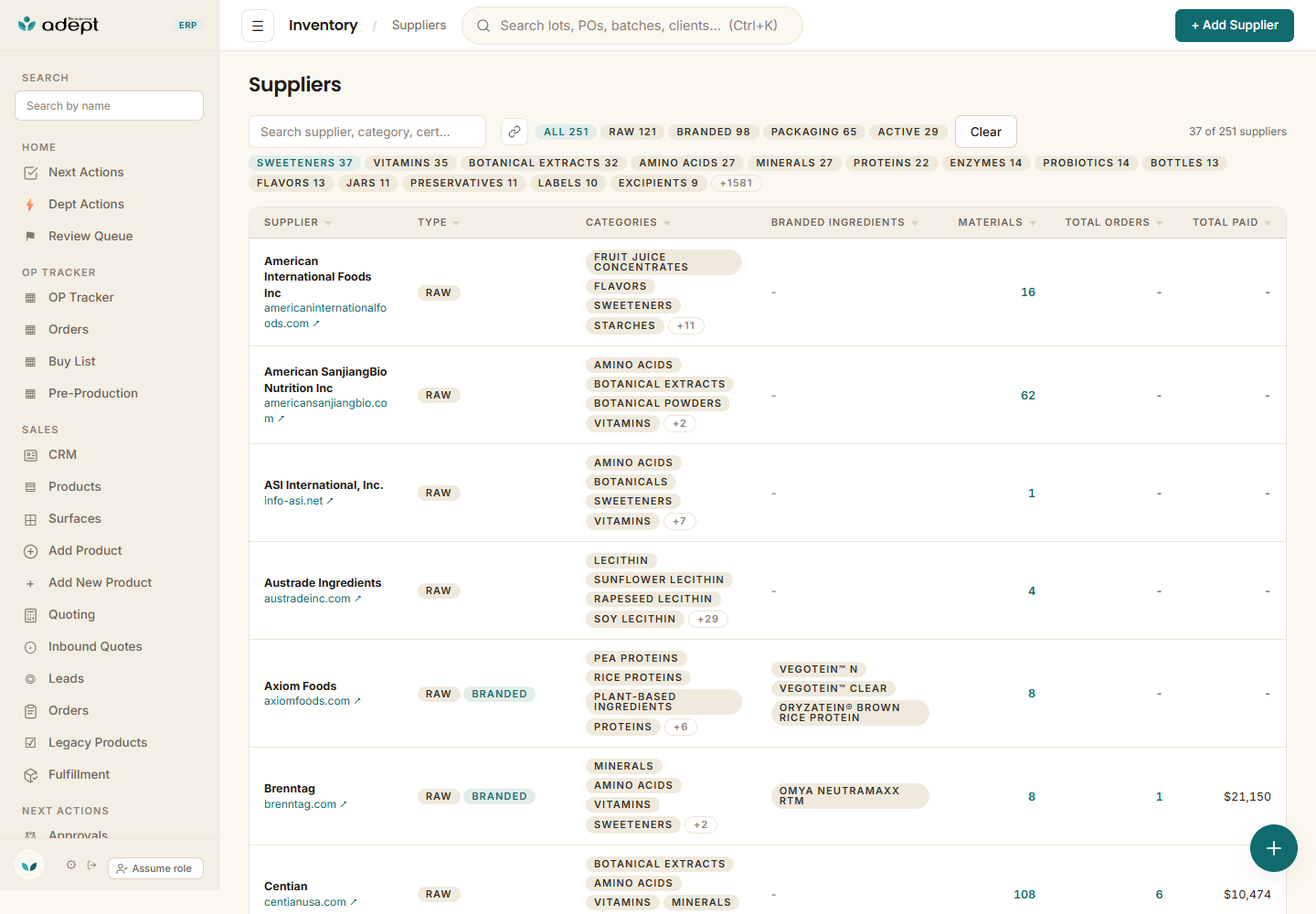1316x914 pixels.
Task: Open the axiomfoods.com supplier link
Action: pos(313,701)
